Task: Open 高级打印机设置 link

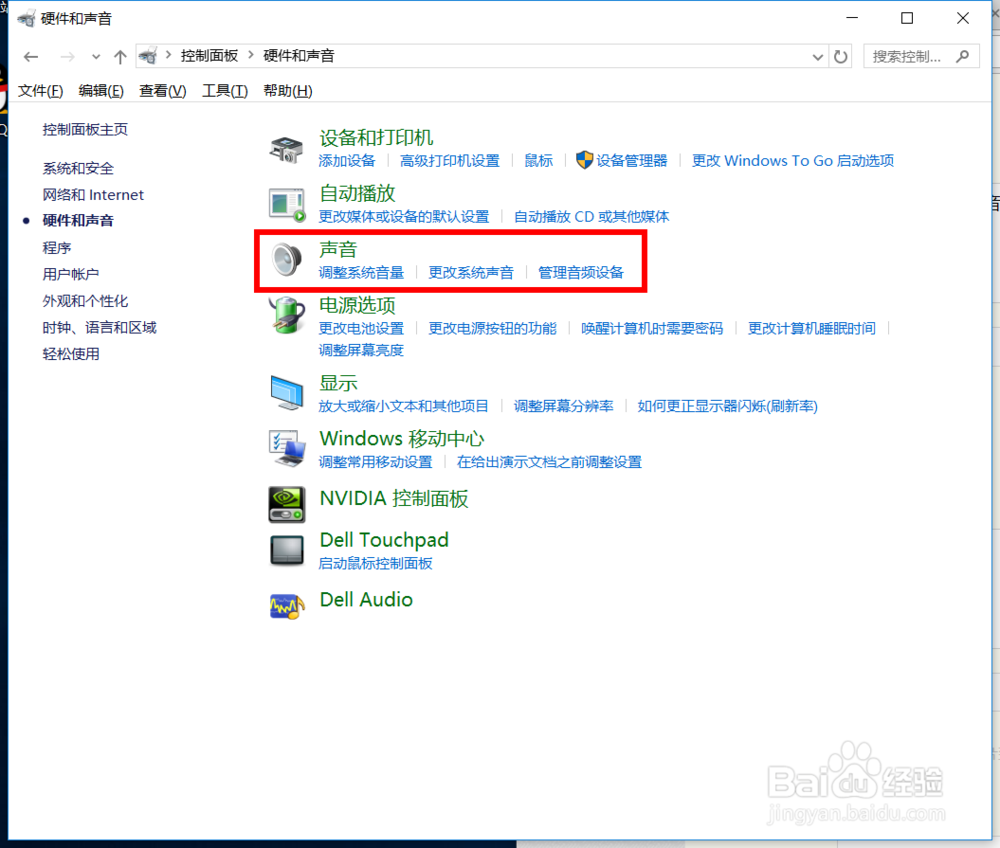Action: tap(450, 161)
